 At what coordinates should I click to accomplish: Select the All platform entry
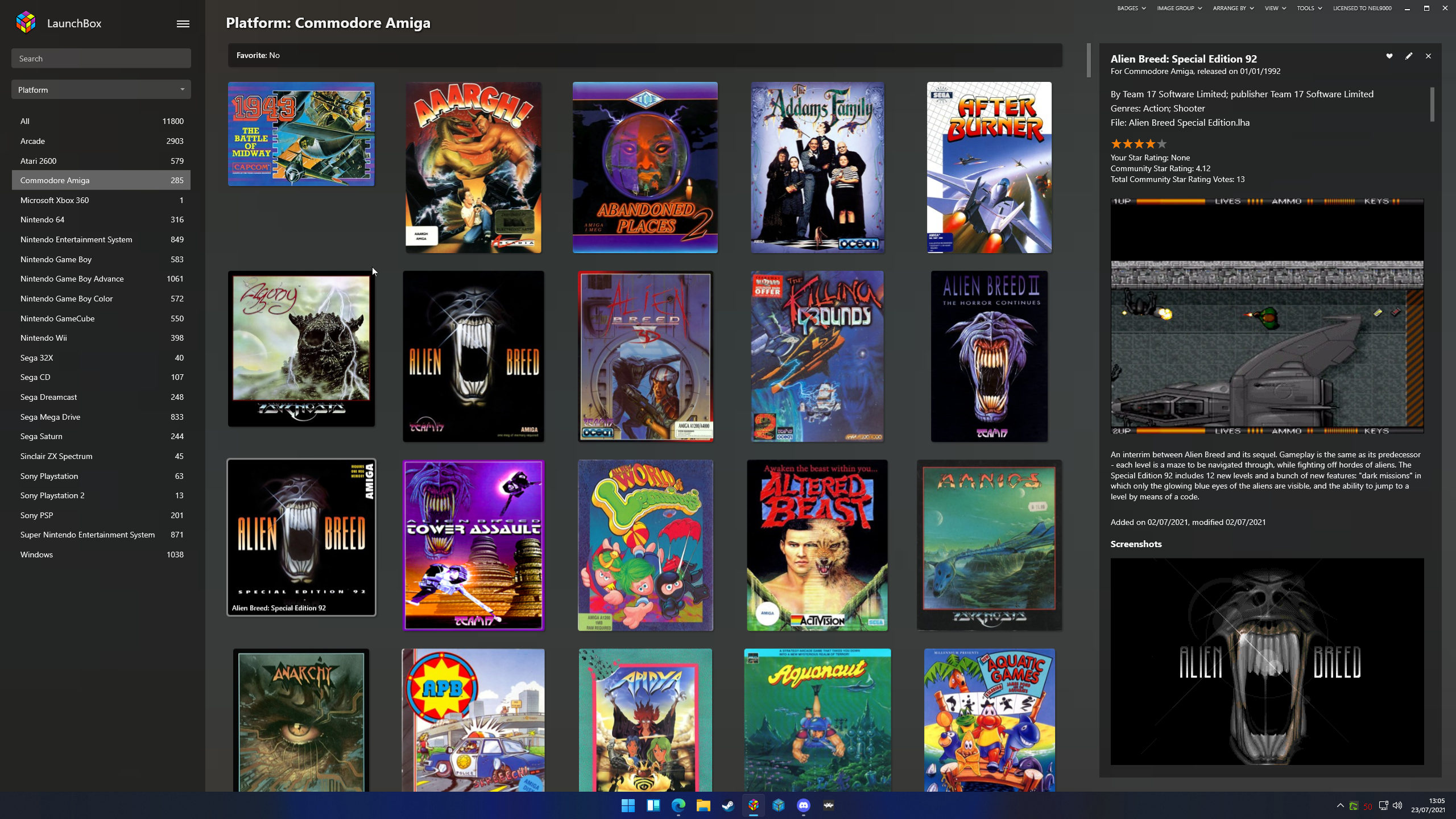pyautogui.click(x=101, y=121)
